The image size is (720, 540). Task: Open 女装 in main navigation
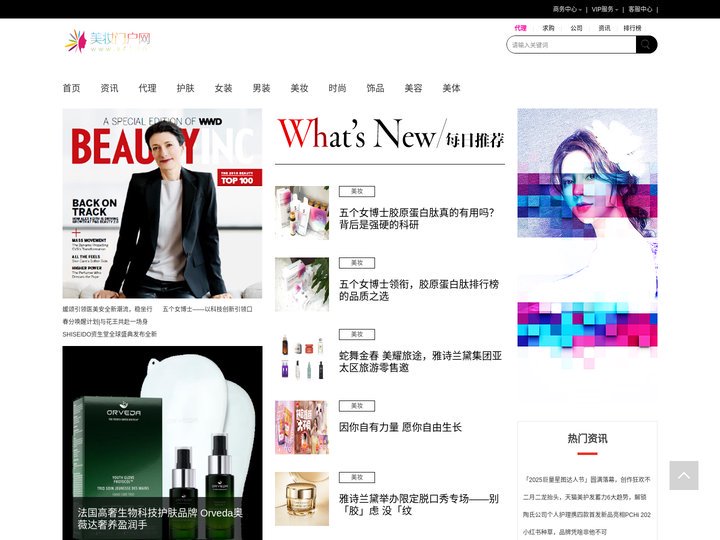coord(224,88)
